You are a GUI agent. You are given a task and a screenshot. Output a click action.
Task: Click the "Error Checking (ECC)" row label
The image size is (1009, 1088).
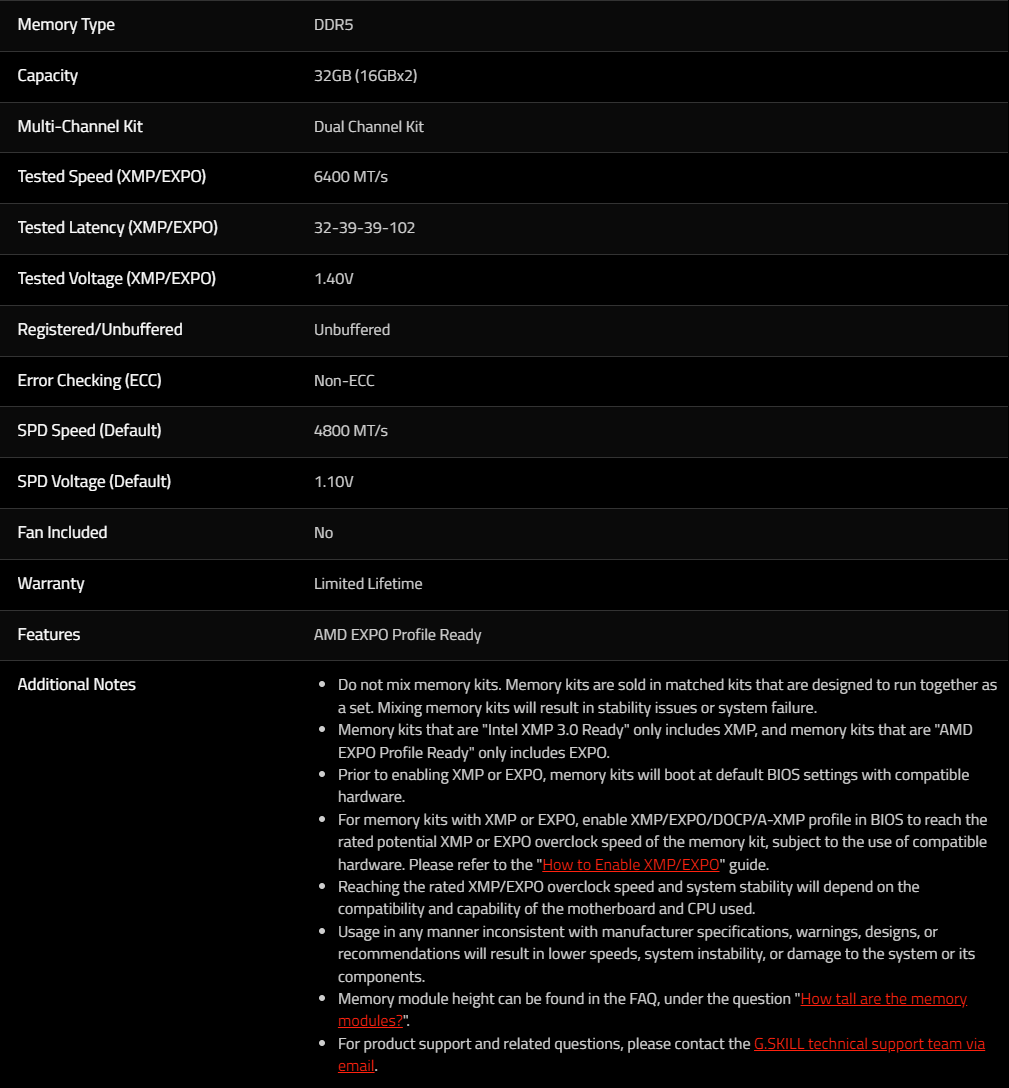coord(89,380)
